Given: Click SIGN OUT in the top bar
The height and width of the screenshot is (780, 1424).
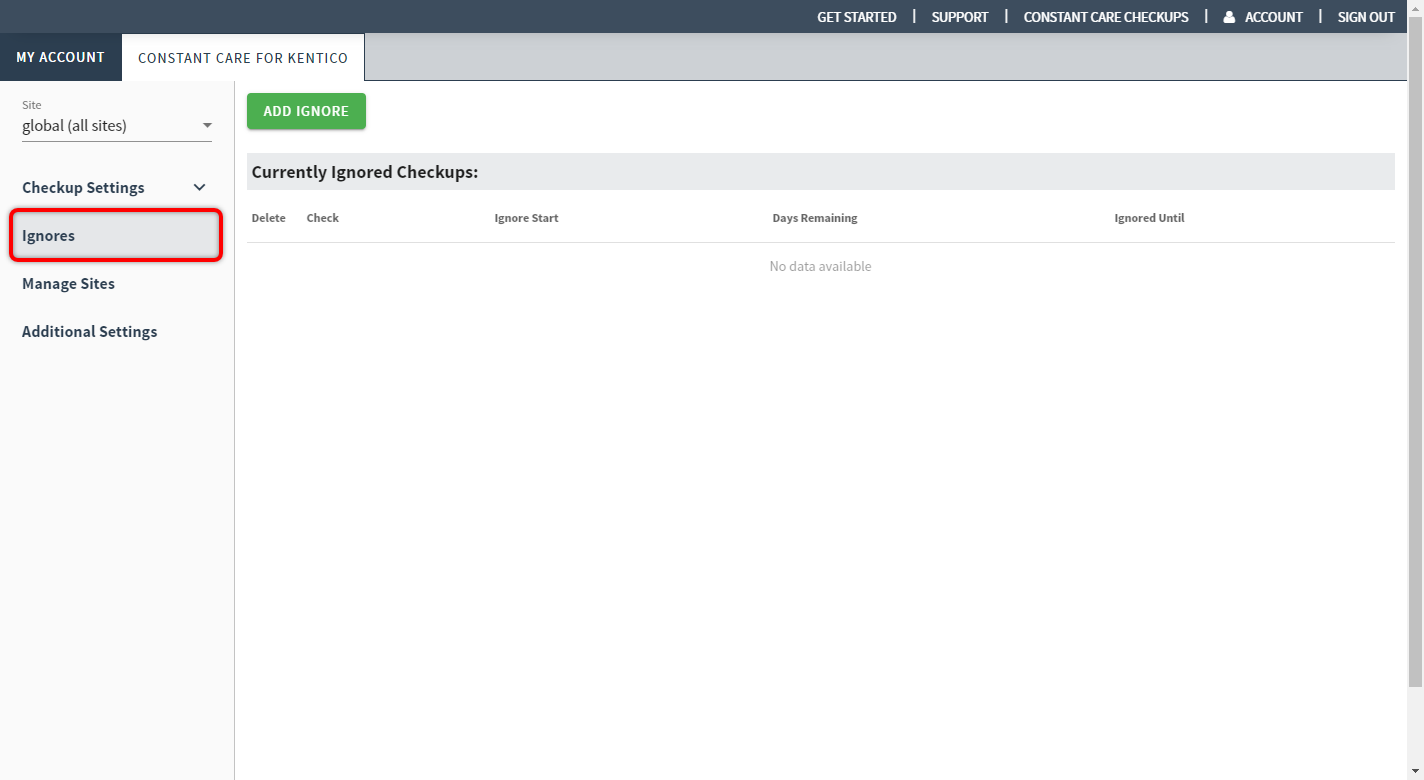Looking at the screenshot, I should 1365,17.
